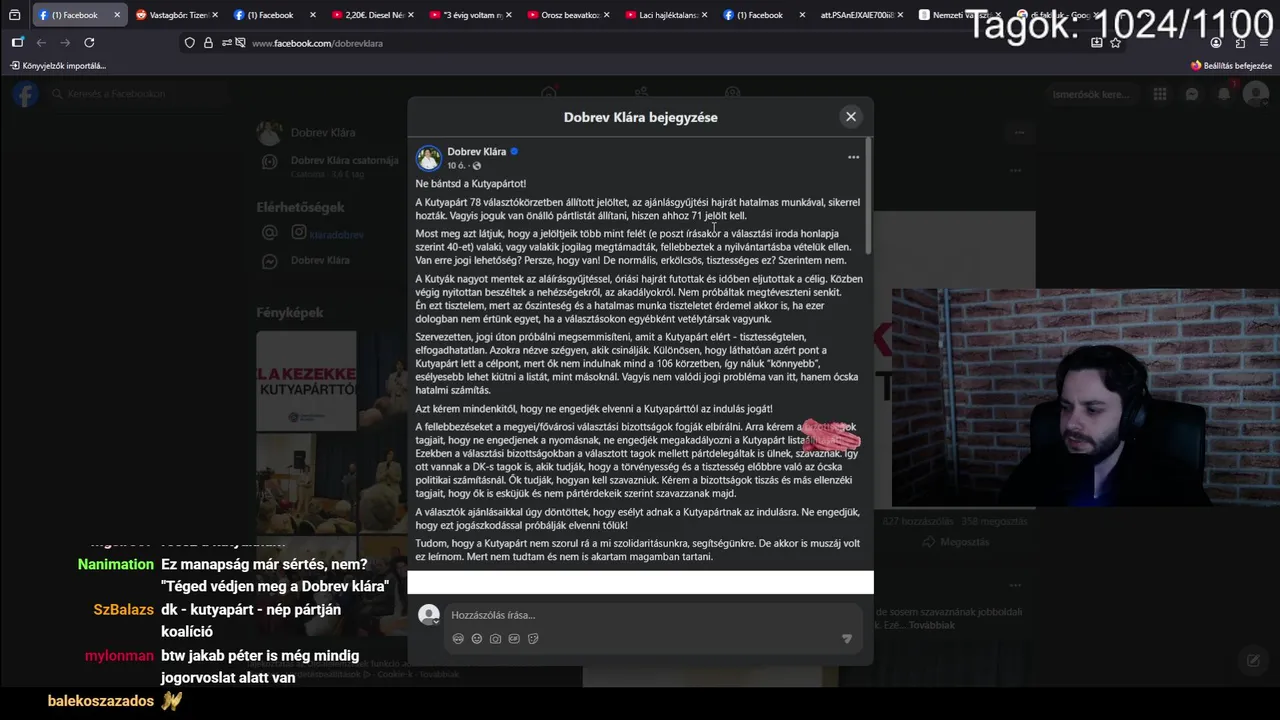Open the klaradobrev Instagram link

336,235
